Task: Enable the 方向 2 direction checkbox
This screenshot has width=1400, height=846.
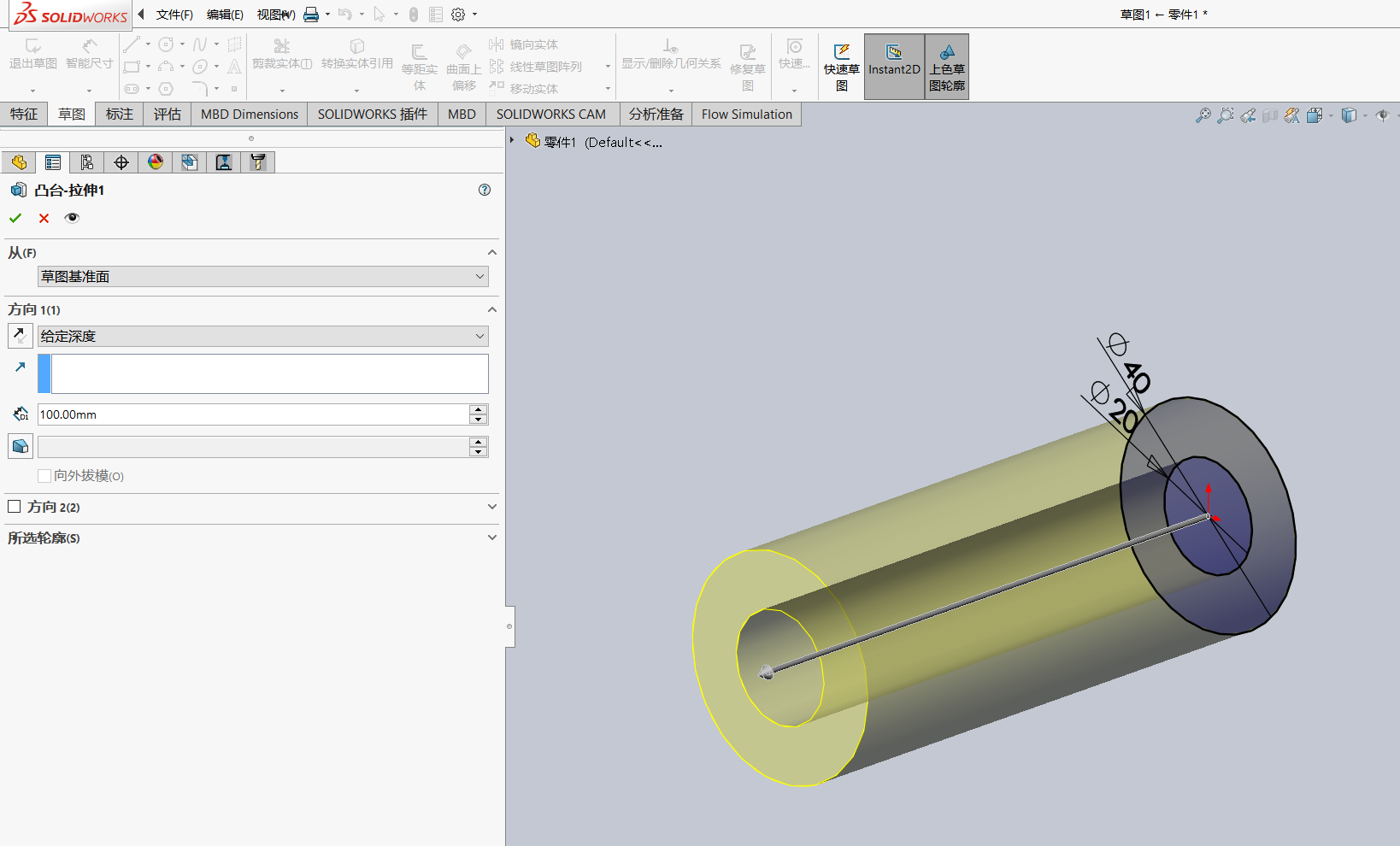Action: (14, 506)
